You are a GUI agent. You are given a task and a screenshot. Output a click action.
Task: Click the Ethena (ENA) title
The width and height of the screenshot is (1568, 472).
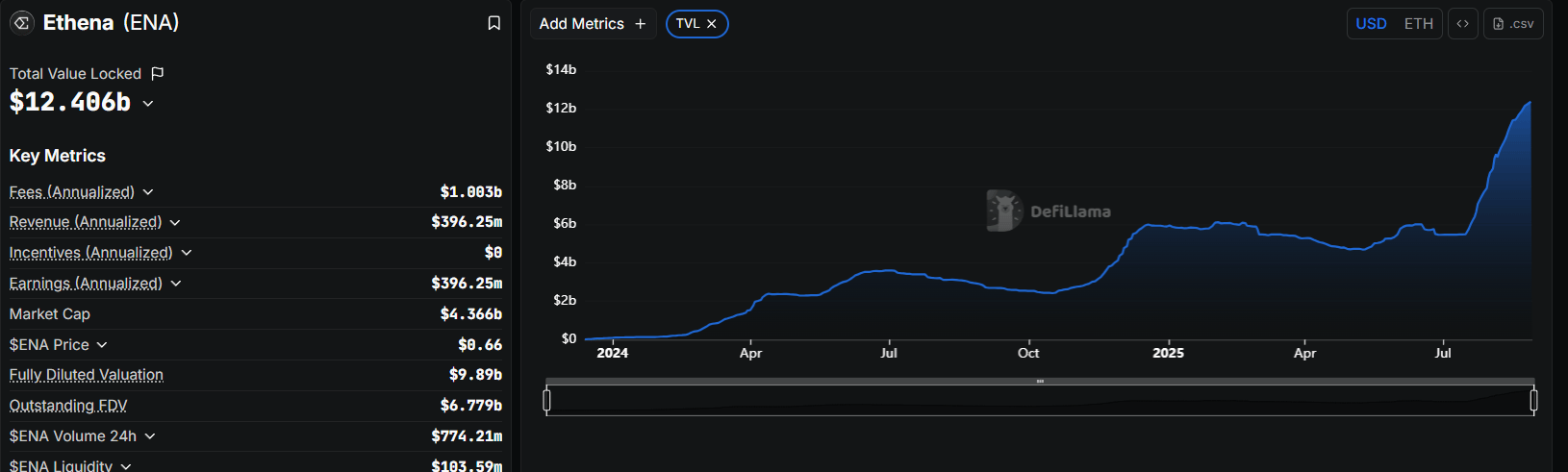click(x=112, y=23)
